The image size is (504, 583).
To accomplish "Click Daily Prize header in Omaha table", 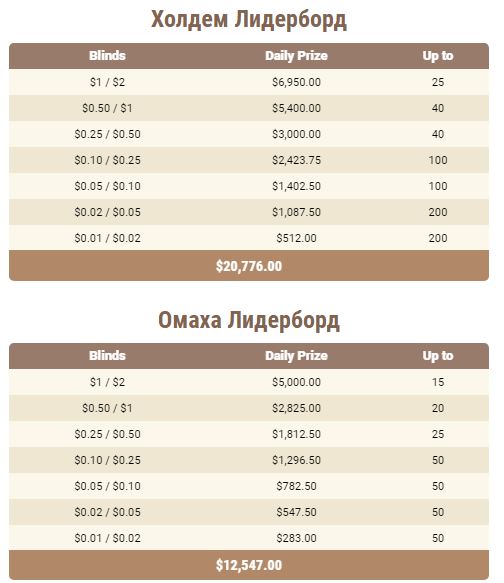I will 296,356.
